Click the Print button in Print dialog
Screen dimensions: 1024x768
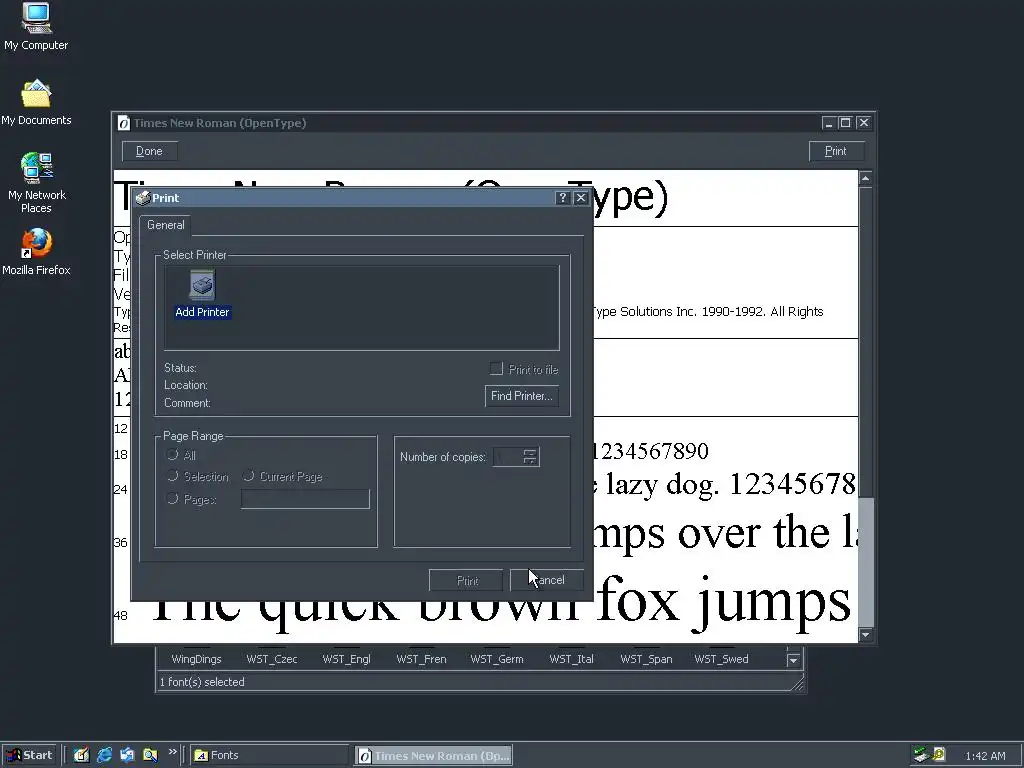coord(466,580)
